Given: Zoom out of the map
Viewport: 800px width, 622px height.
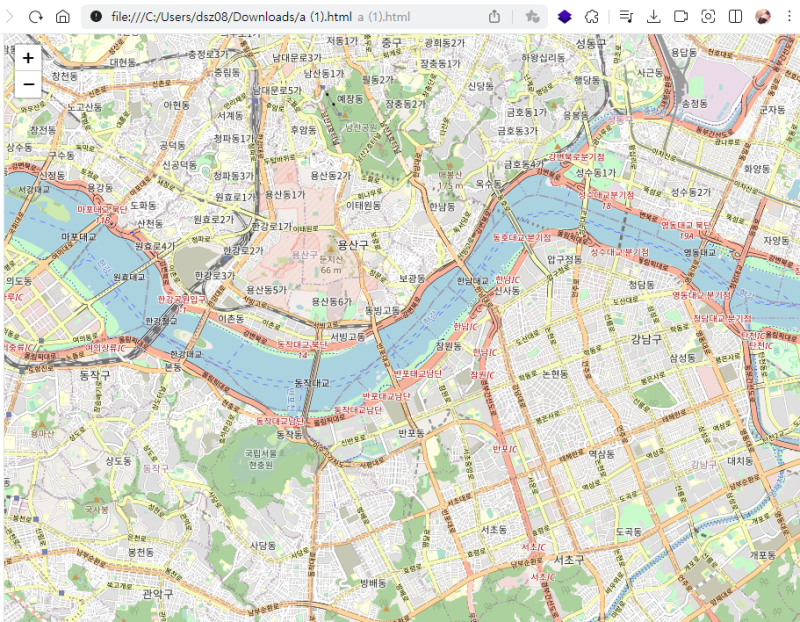Looking at the screenshot, I should 29,84.
